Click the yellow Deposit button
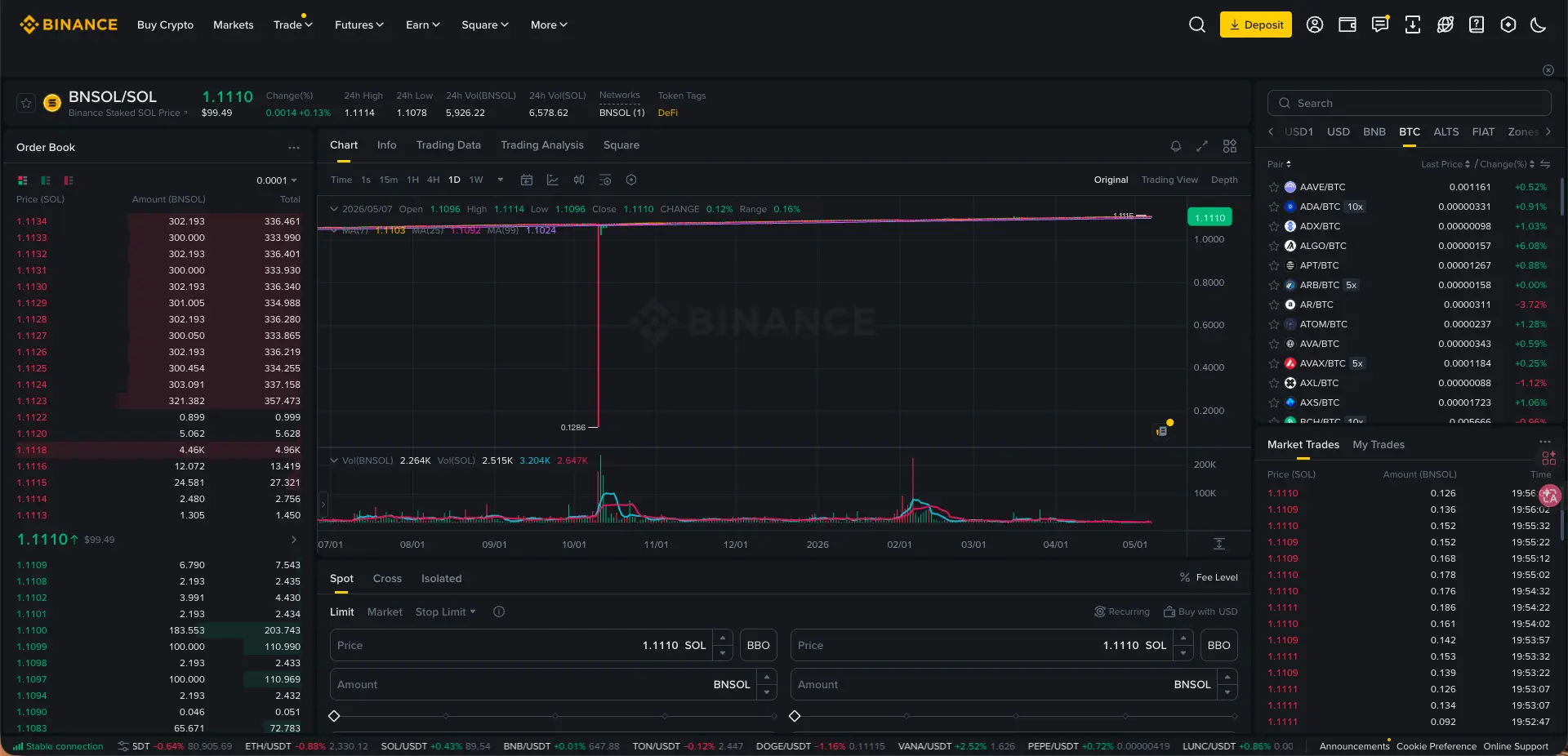Screen dimensions: 1568x756 [x=1256, y=24]
